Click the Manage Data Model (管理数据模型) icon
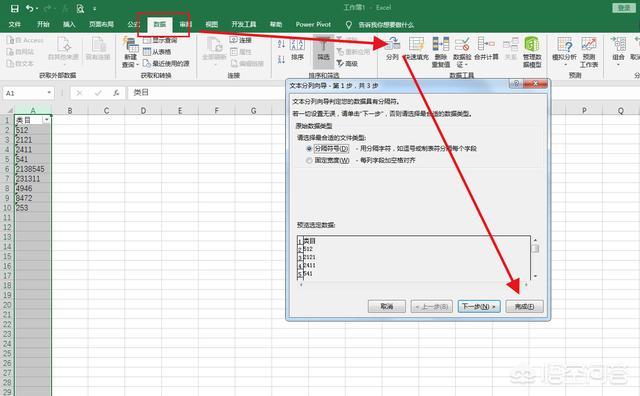This screenshot has width=640, height=396. [x=532, y=44]
